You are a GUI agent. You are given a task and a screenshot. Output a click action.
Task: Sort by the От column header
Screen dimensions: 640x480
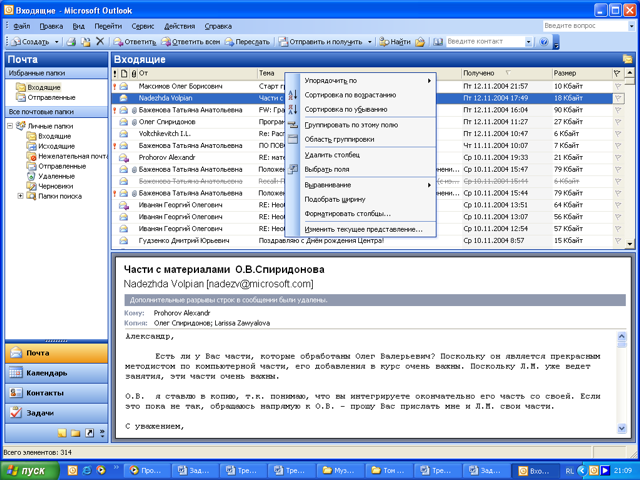pos(197,73)
